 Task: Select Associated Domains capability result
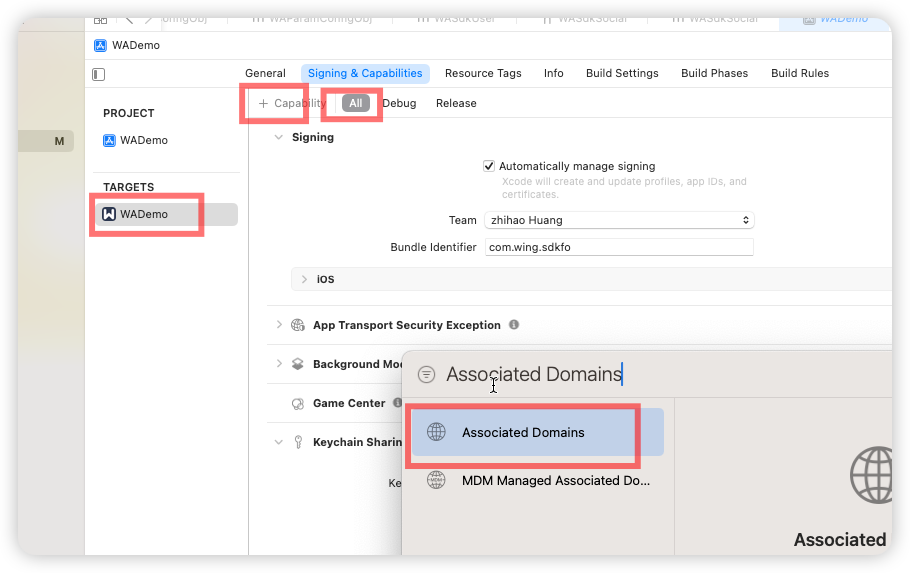[x=537, y=432]
